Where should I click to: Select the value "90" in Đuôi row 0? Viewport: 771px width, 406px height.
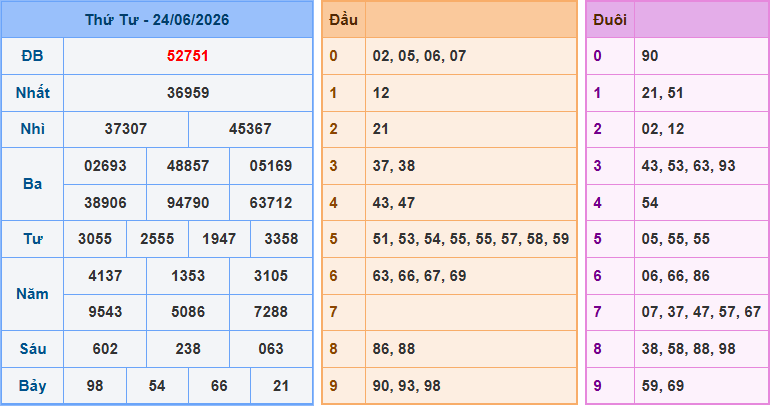650,56
